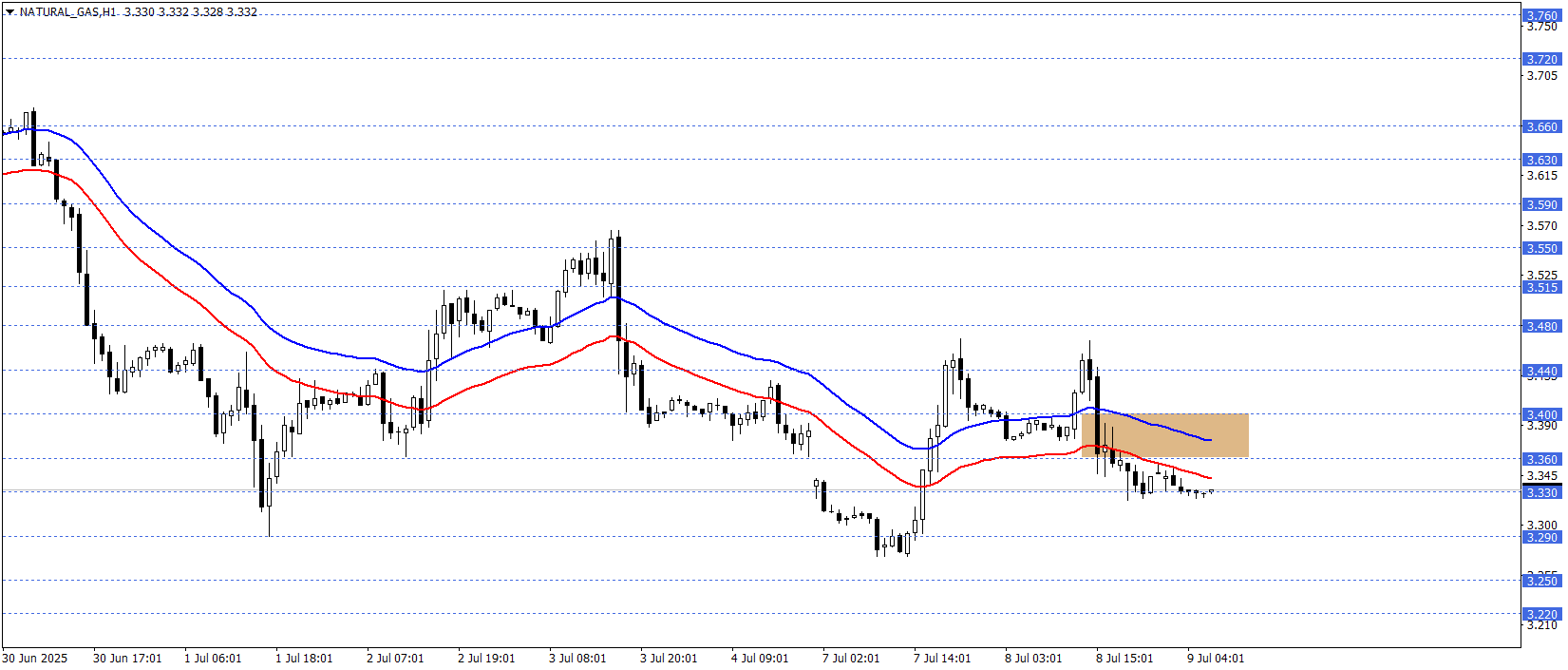
Task: Click the 3.300 price scale value
Action: coord(1542,525)
